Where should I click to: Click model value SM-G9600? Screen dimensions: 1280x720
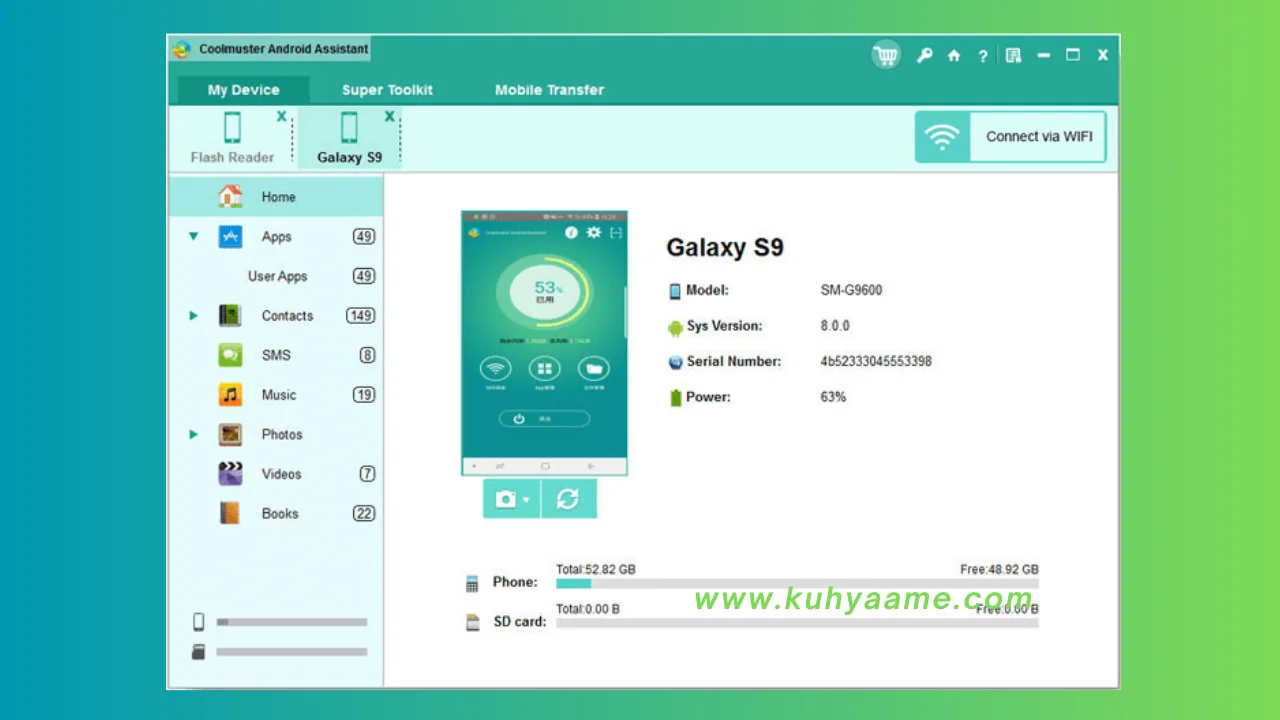pos(851,290)
